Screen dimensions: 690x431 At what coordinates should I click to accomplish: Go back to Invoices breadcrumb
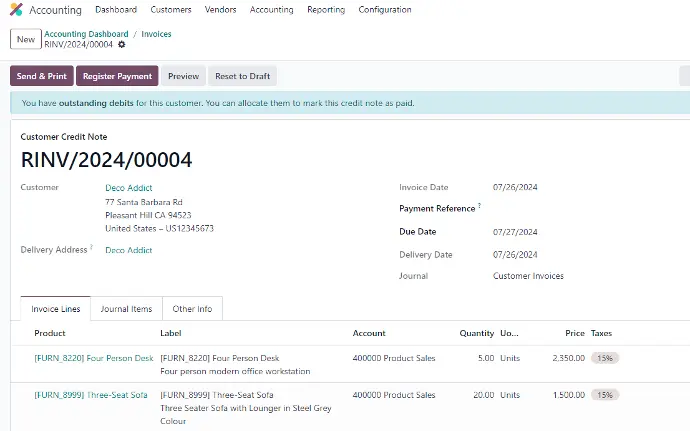pyautogui.click(x=156, y=34)
